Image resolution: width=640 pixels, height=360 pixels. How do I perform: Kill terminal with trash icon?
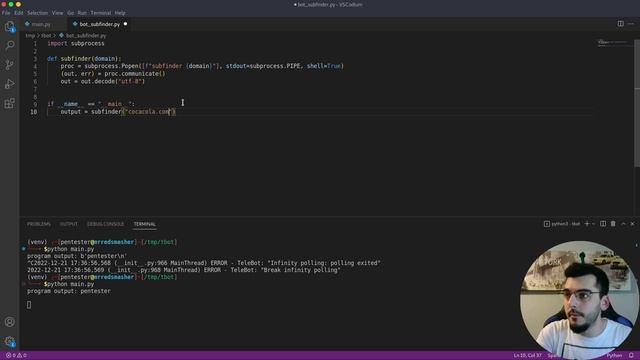(613, 224)
